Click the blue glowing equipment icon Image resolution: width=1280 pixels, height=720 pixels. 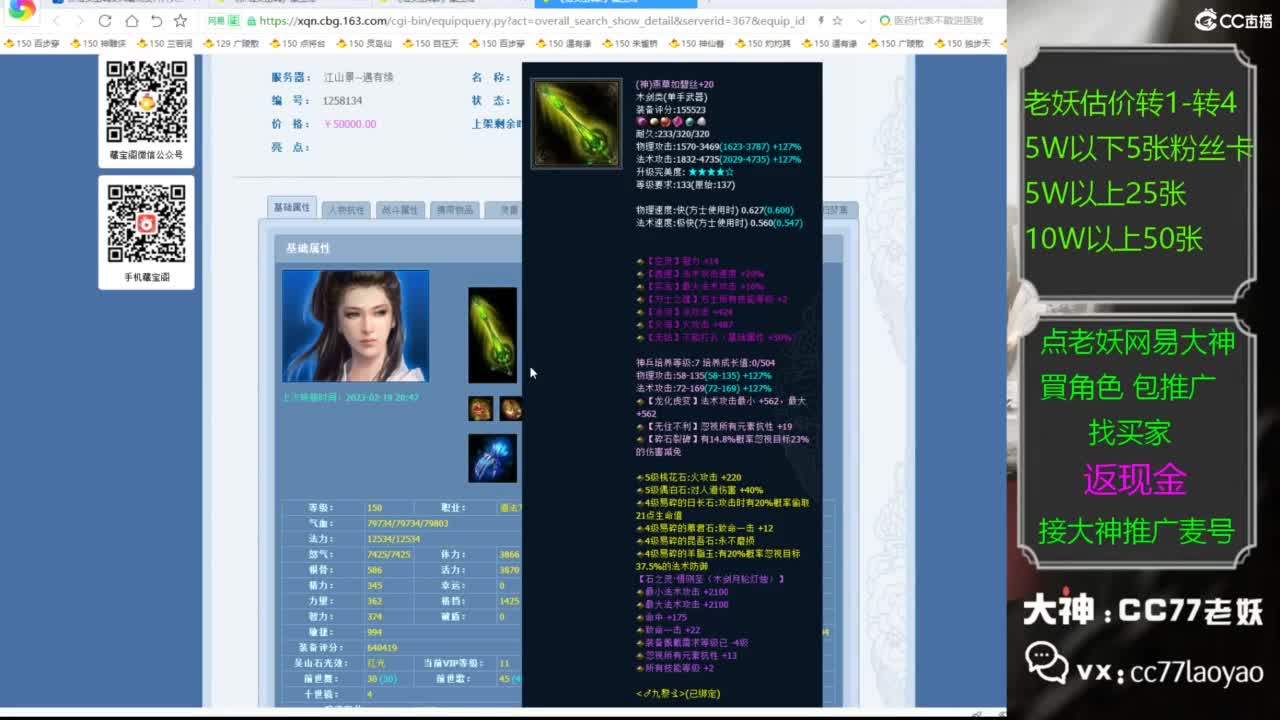pos(492,458)
